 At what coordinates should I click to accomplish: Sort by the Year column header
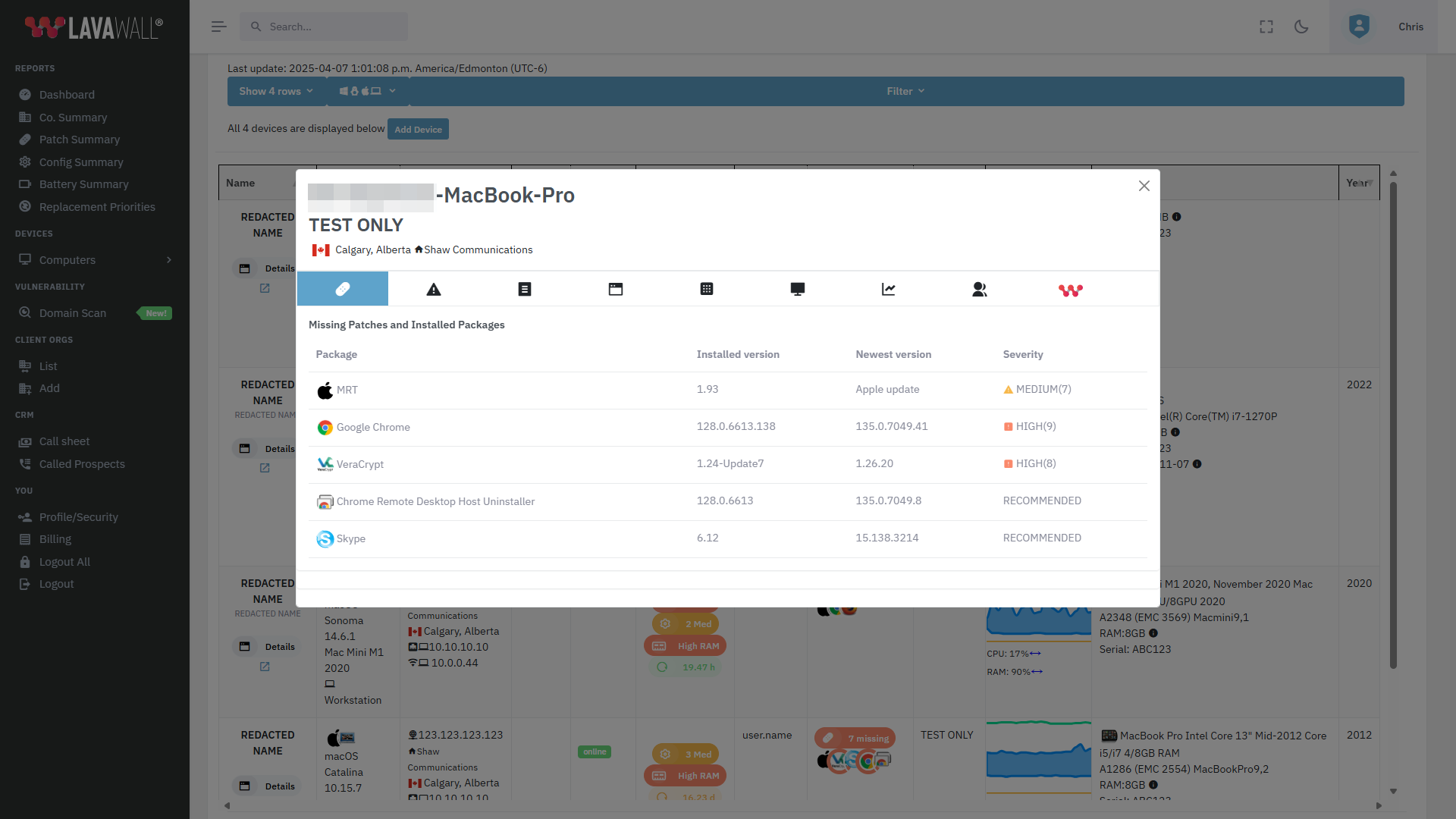[1357, 183]
